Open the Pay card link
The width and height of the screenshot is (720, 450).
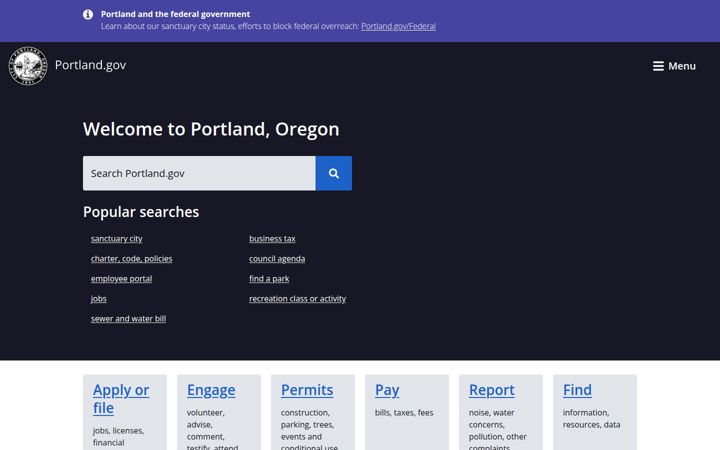(387, 390)
